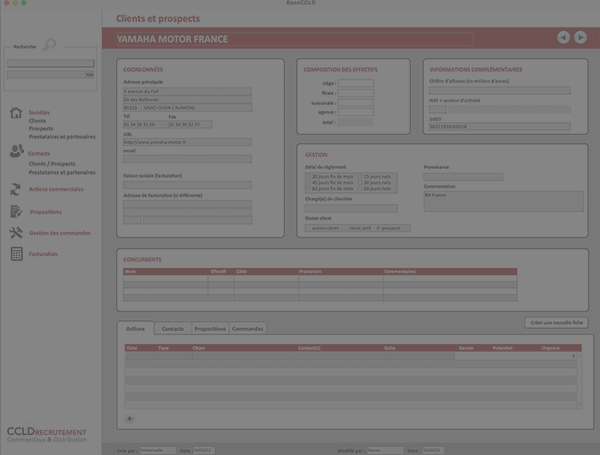Screen dimensions: 600x455
Task: Switch to the Commandes tab
Action: pyautogui.click(x=248, y=329)
